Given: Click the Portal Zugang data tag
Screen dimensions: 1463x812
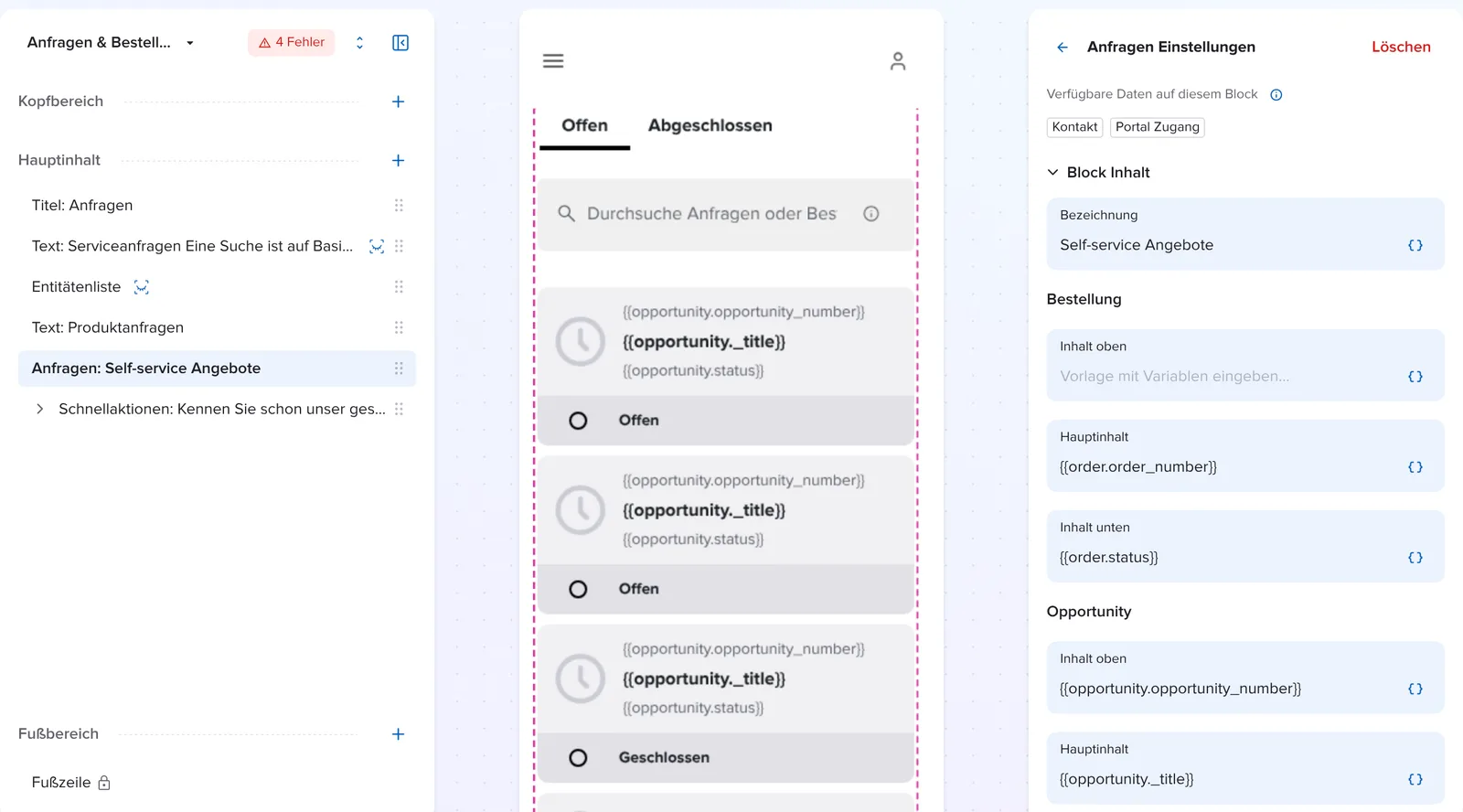Looking at the screenshot, I should tap(1158, 127).
